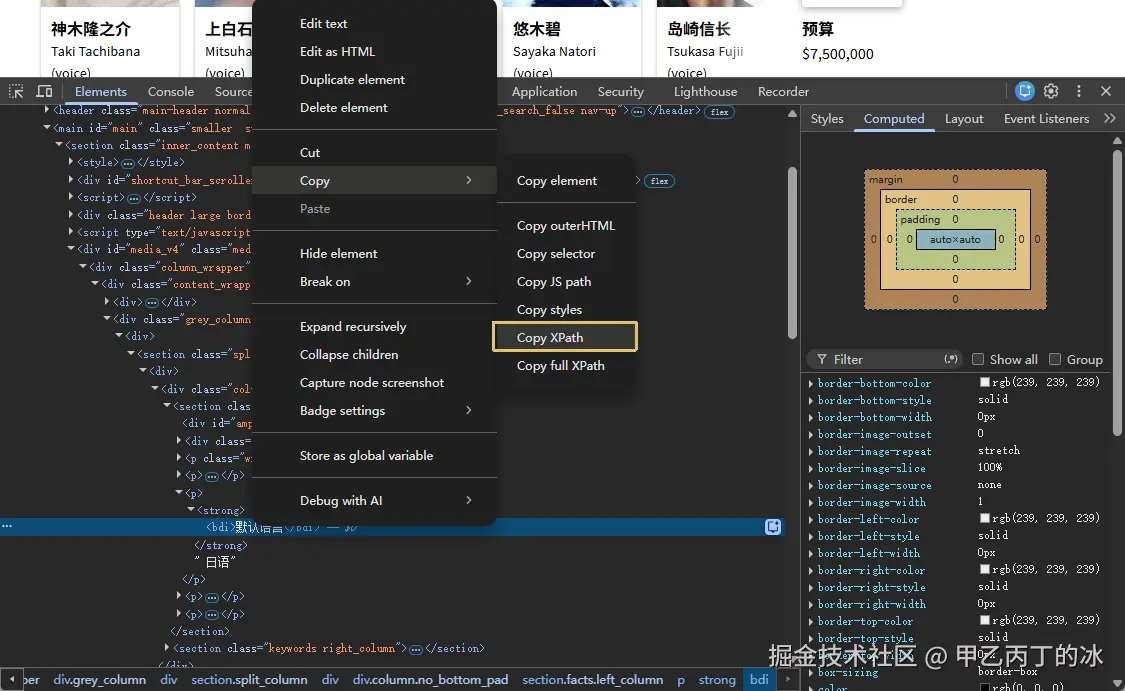Click the auto×auto content box in box model

click(x=955, y=240)
